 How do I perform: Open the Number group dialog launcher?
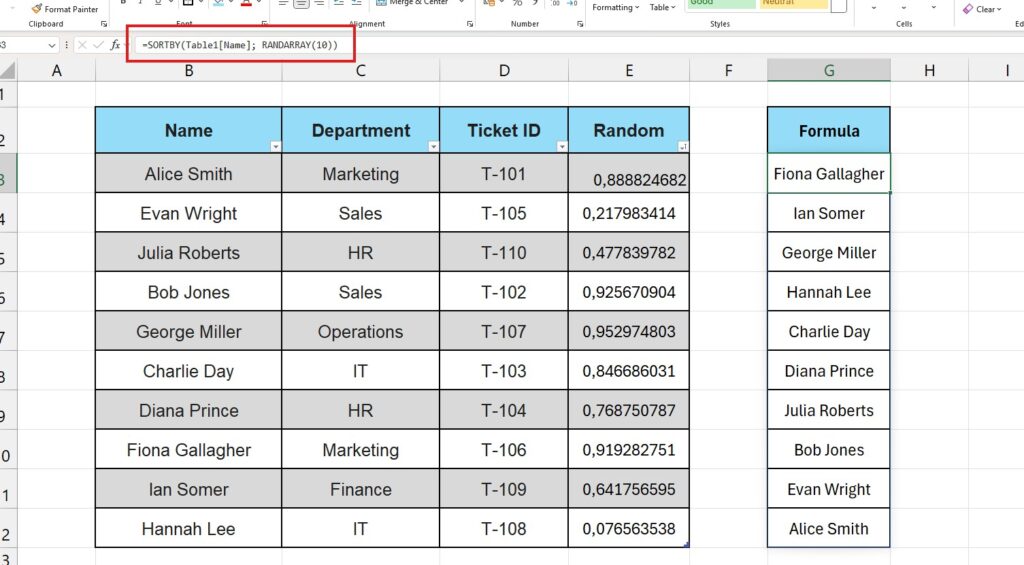click(580, 24)
